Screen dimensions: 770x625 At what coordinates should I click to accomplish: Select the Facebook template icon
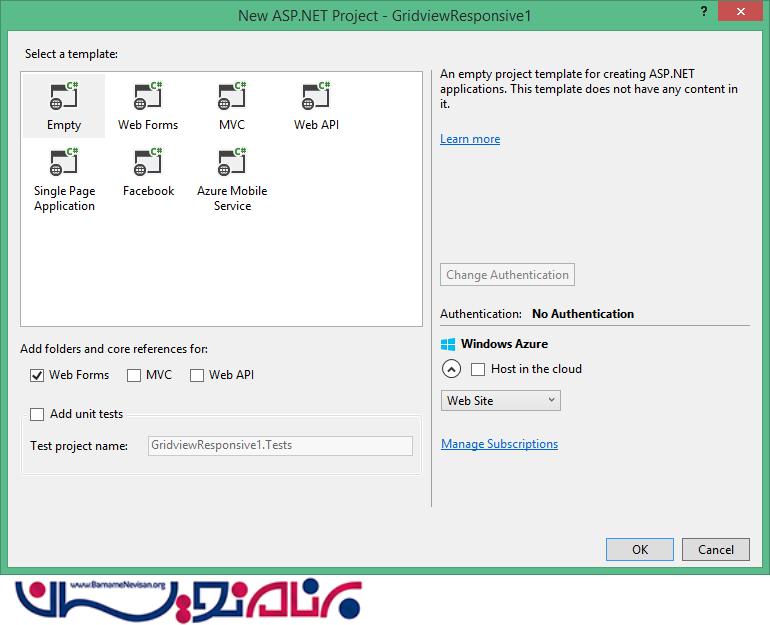click(147, 163)
